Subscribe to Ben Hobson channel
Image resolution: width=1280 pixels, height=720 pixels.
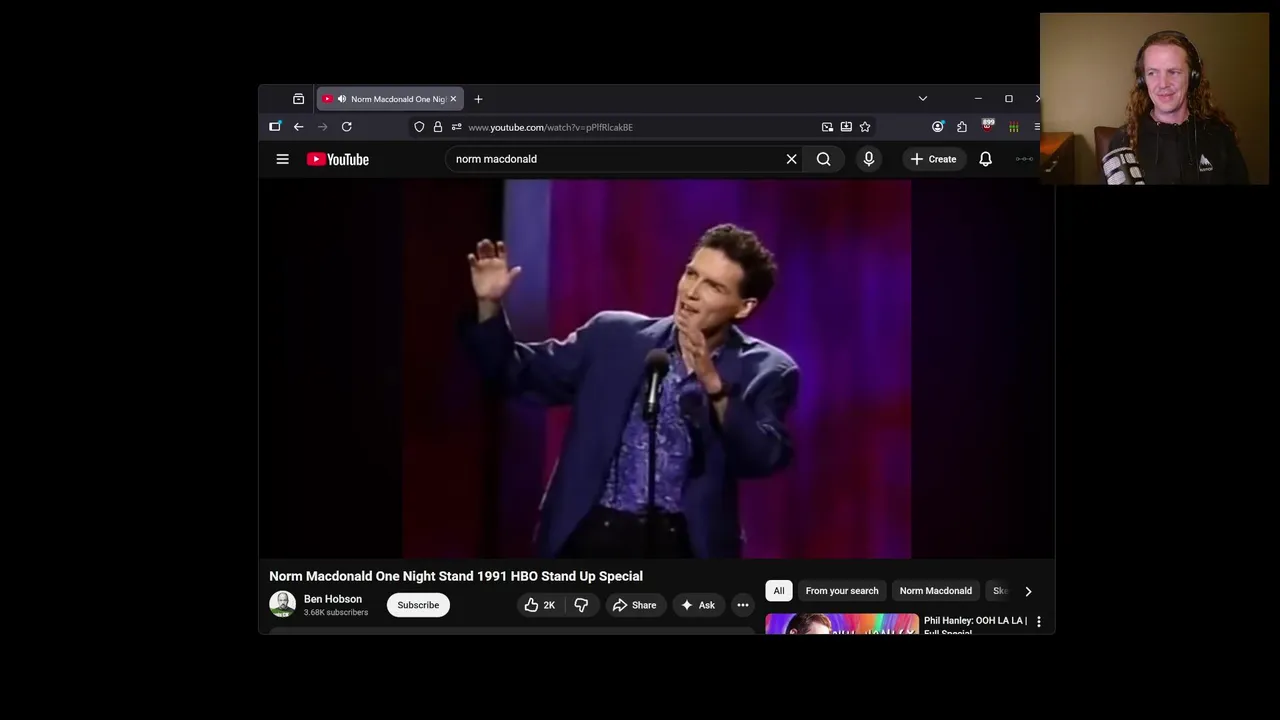418,605
